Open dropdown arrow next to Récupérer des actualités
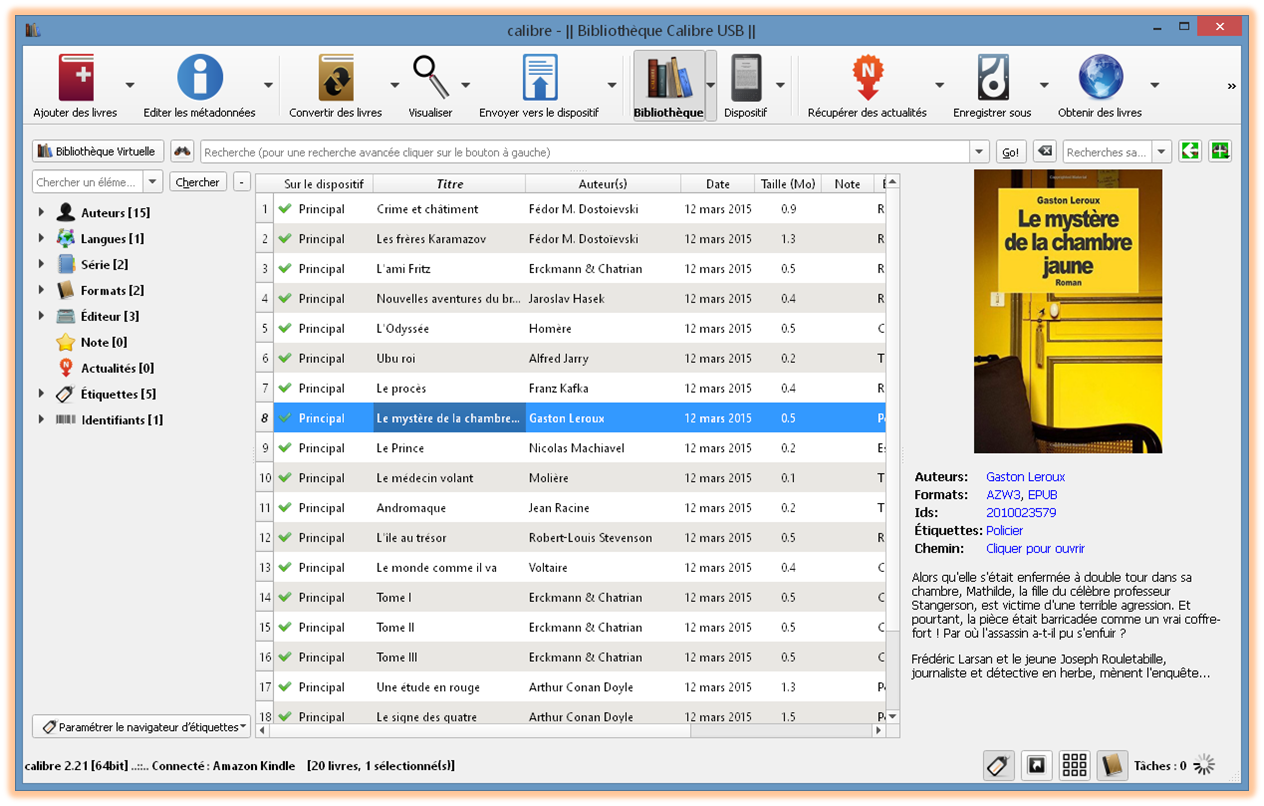 click(940, 86)
